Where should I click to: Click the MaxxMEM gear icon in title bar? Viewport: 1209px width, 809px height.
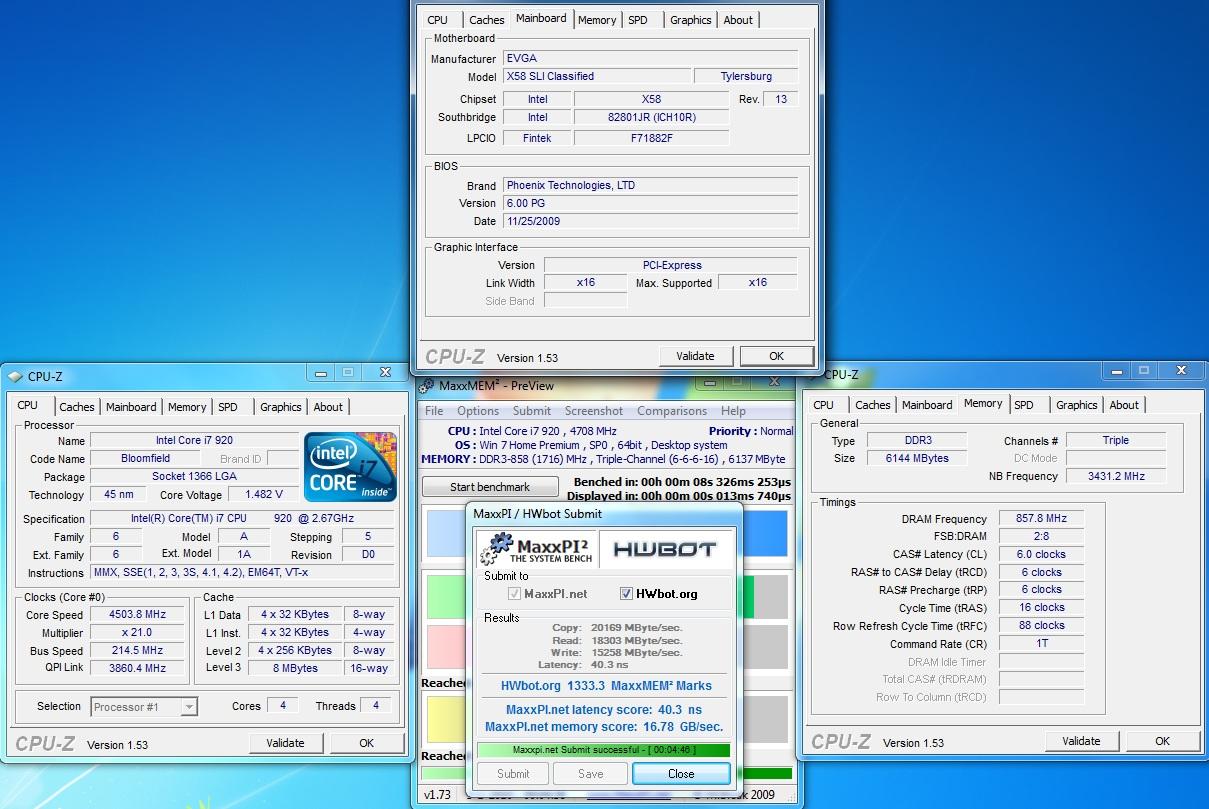pos(426,386)
